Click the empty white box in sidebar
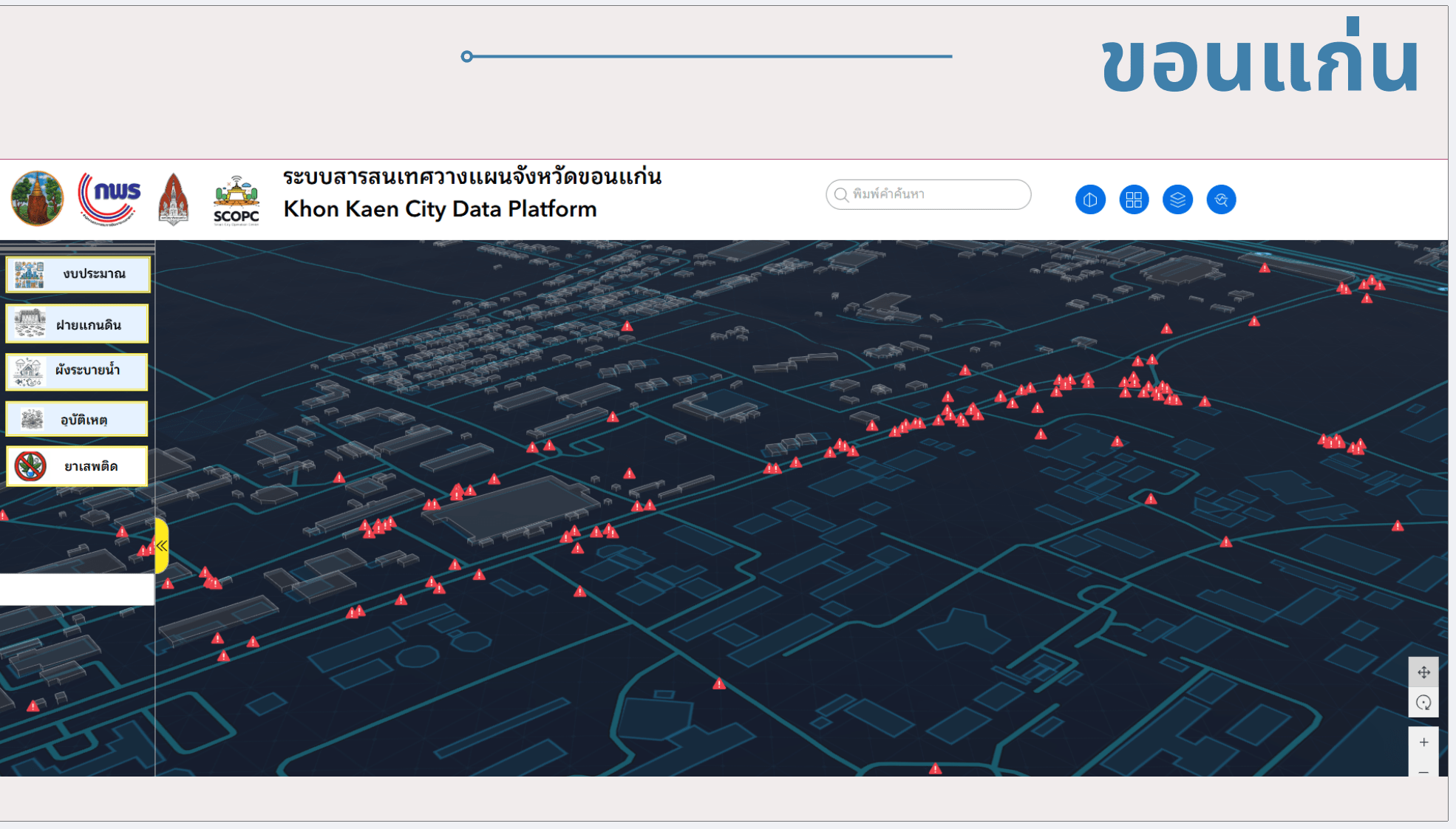 (77, 590)
